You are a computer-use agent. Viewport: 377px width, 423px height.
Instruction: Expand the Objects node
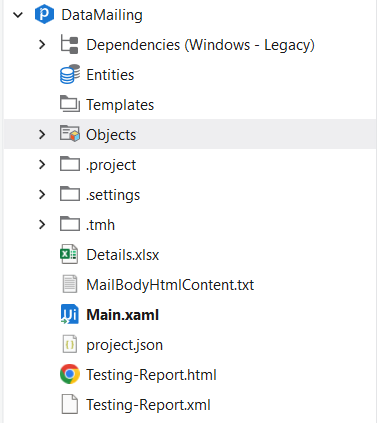coord(42,135)
